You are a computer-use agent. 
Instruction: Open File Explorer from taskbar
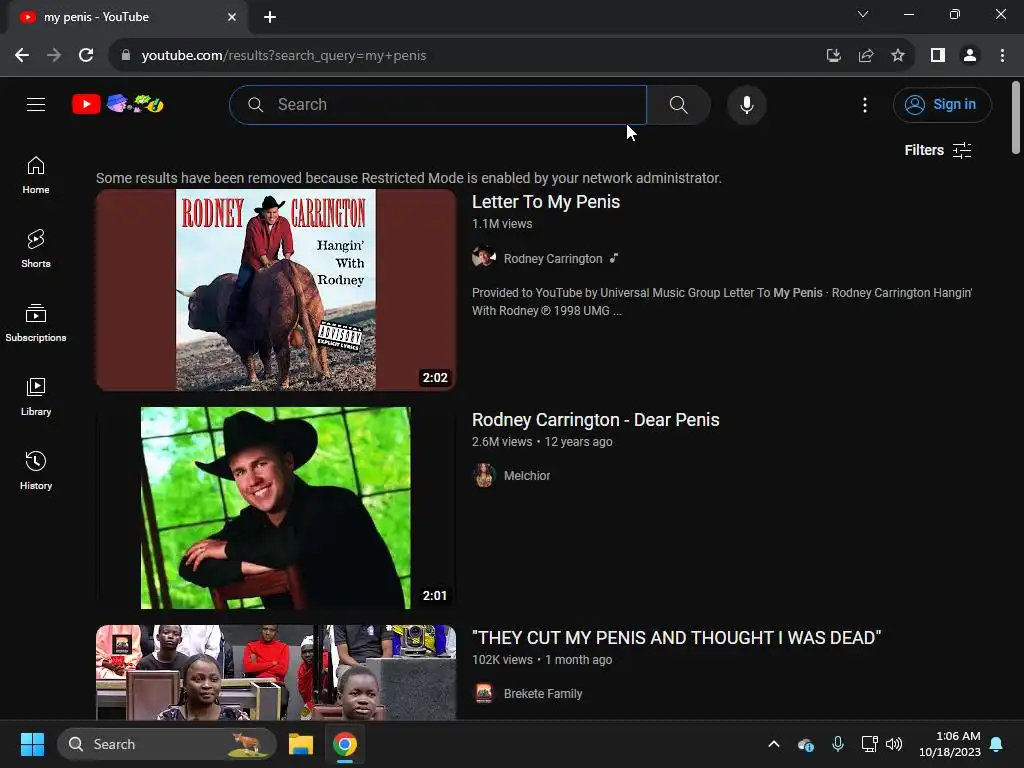tap(301, 744)
